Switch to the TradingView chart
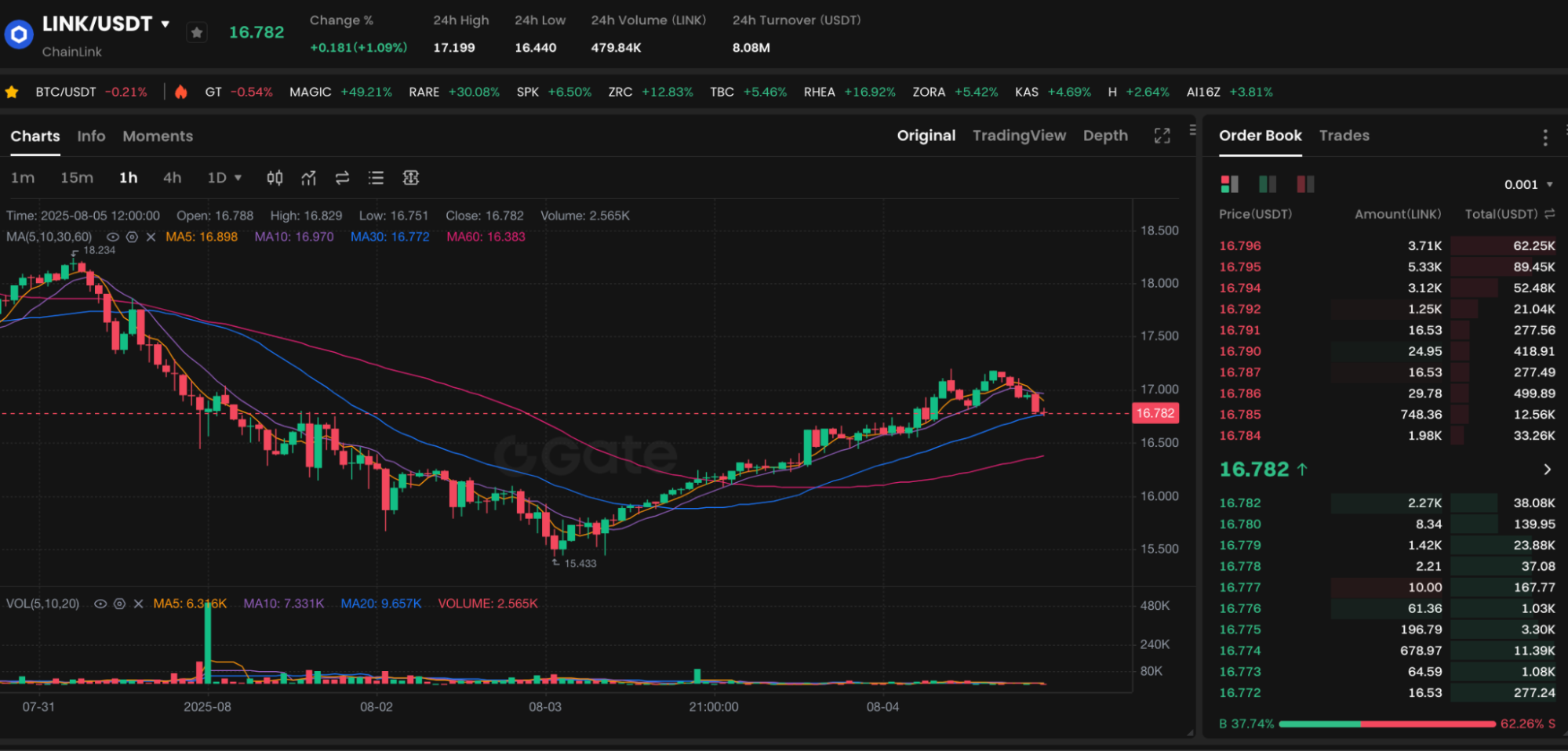The height and width of the screenshot is (751, 1568). coord(1019,136)
